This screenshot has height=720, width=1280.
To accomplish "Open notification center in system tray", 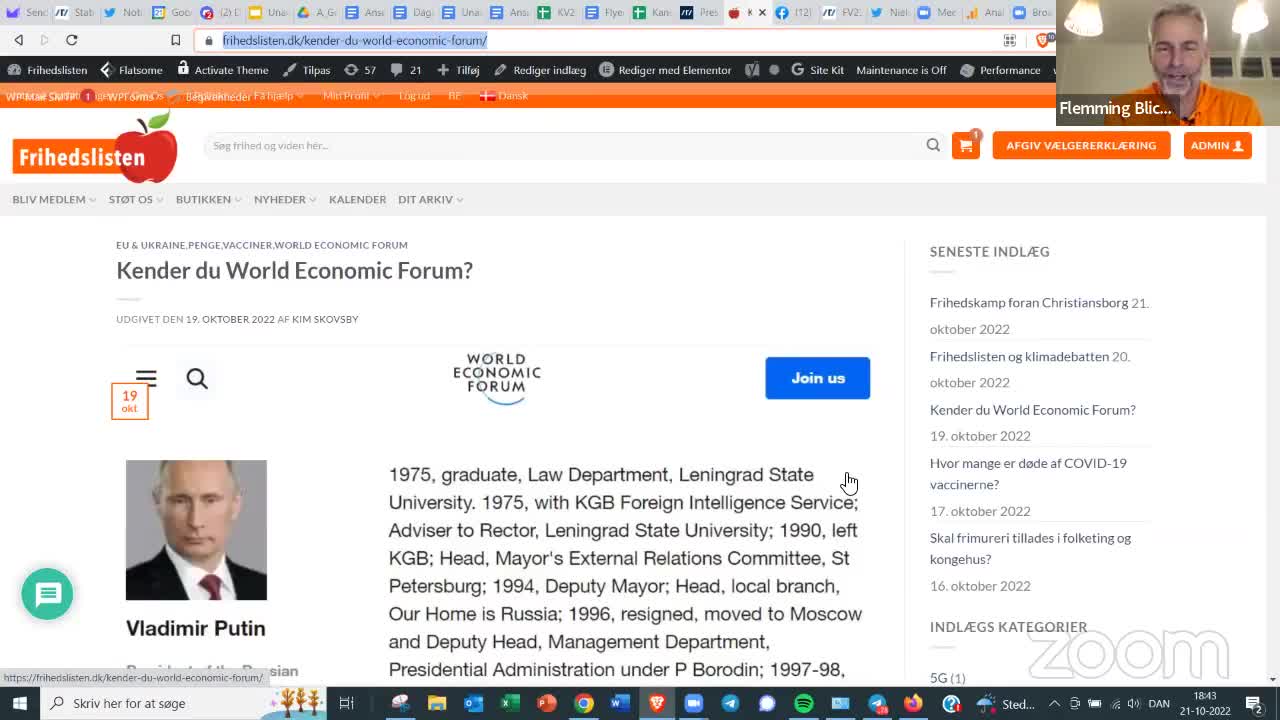I will pos(1254,703).
